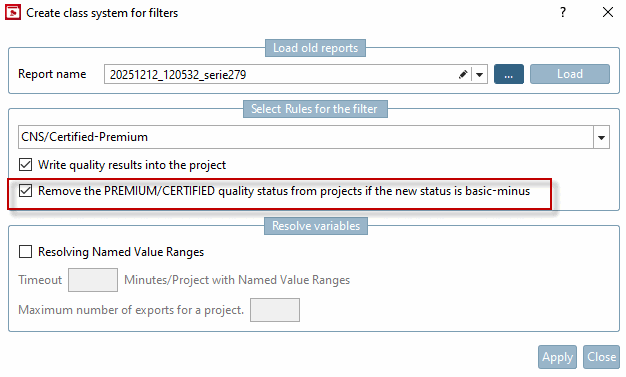The height and width of the screenshot is (377, 626).
Task: Enable Resolving Named Value Ranges checkbox
Action: coord(26,252)
